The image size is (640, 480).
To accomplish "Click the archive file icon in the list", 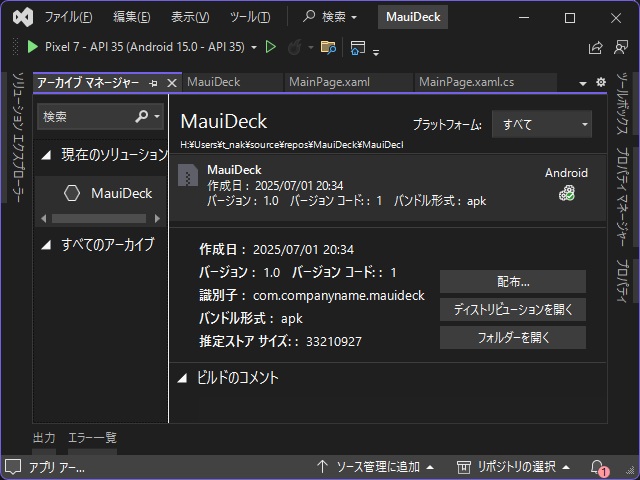I will [188, 175].
